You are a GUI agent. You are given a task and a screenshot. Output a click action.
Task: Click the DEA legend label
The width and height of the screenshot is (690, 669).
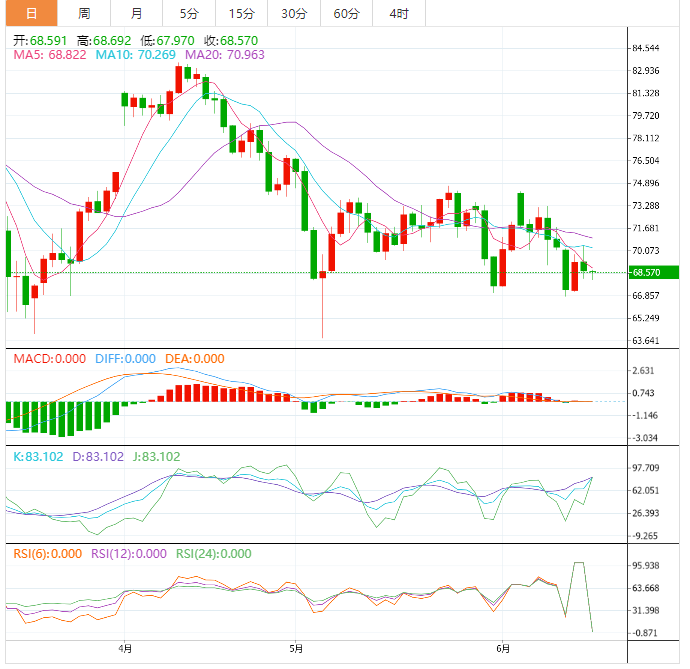click(x=194, y=359)
